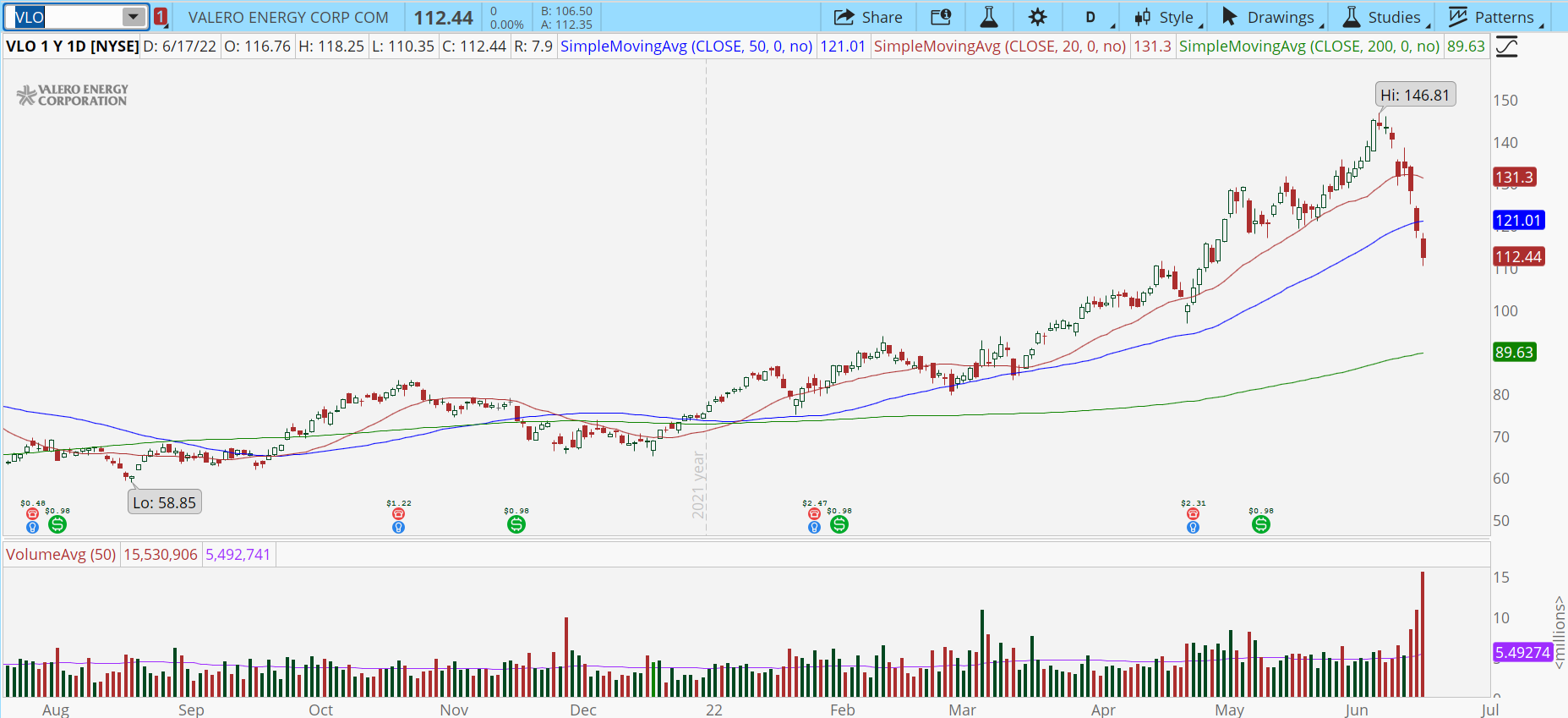The height and width of the screenshot is (718, 1568).
Task: Click the scale curve icon beside the study labels
Action: (1506, 47)
